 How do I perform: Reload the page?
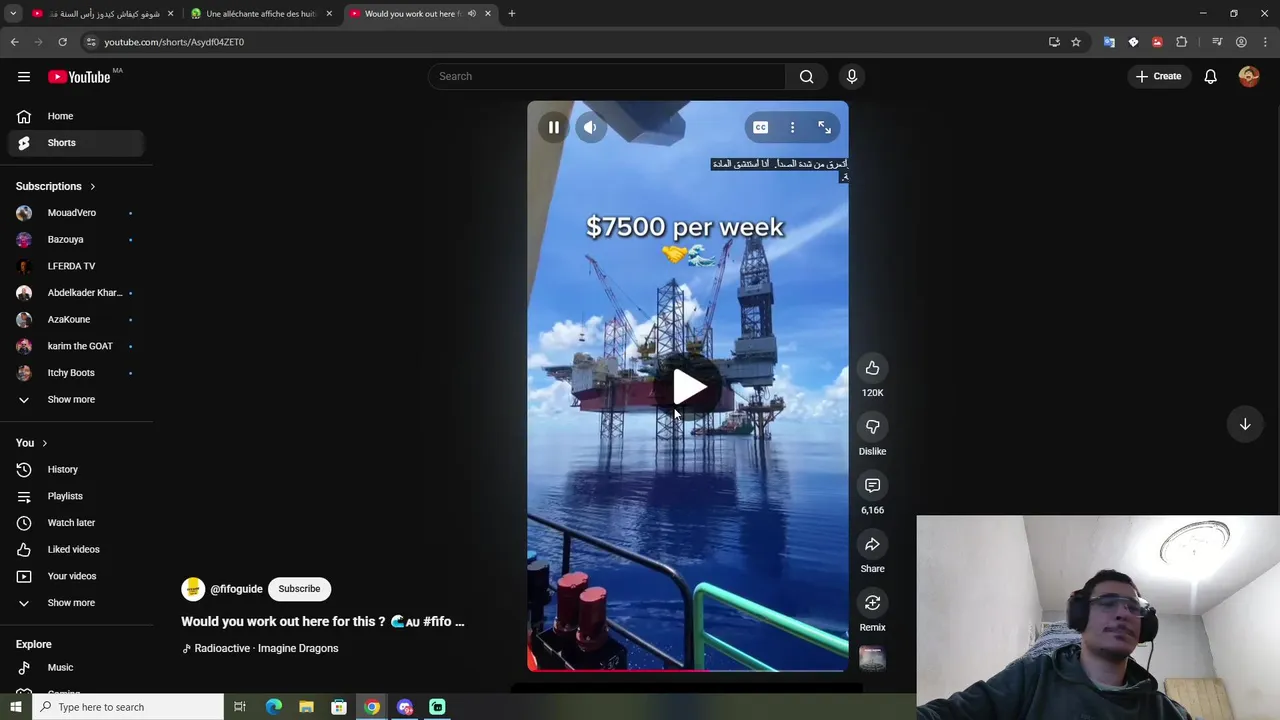tap(62, 42)
